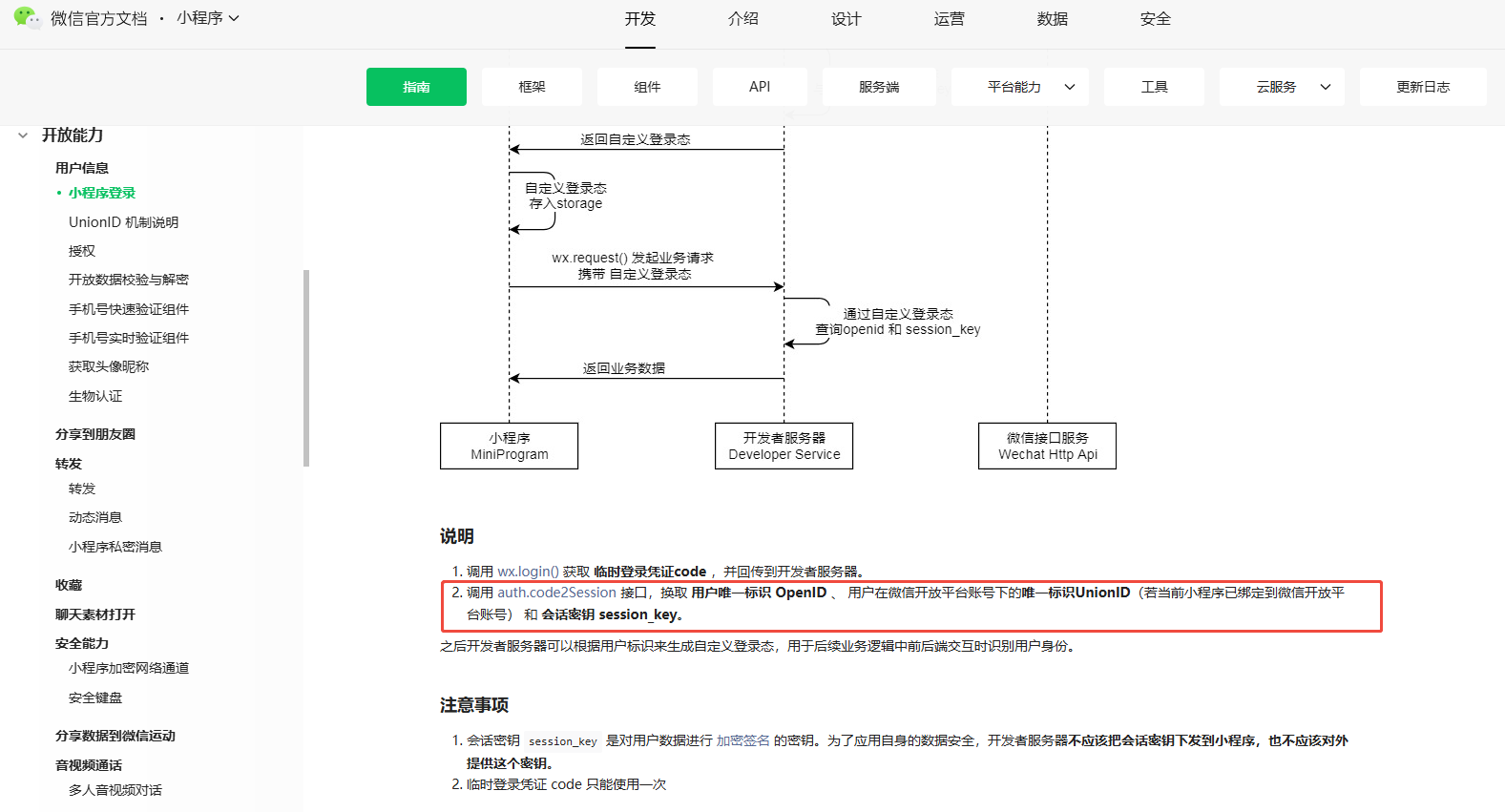
Task: Go to the 运营 top tab
Action: 950,19
